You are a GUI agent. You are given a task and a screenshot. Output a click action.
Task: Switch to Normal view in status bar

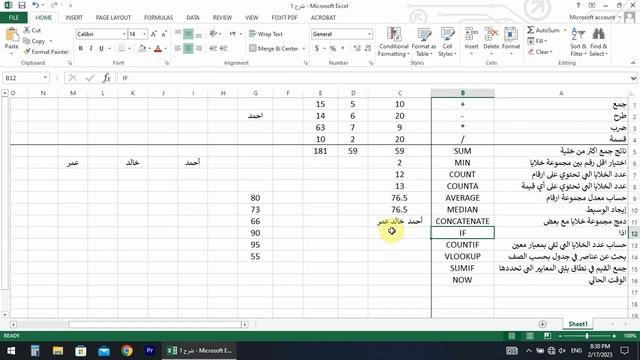tap(511, 336)
